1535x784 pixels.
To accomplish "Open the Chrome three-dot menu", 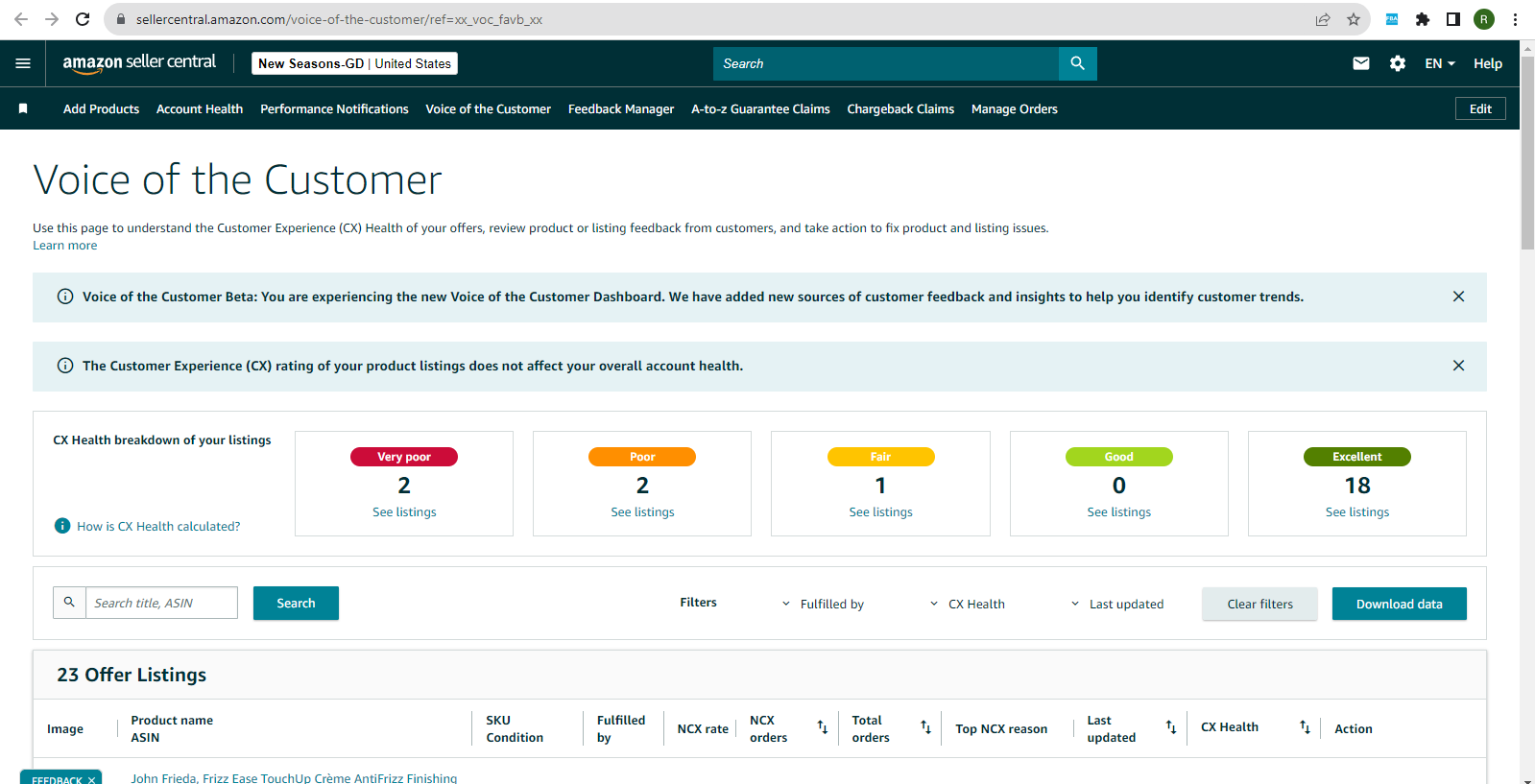I will coord(1515,19).
